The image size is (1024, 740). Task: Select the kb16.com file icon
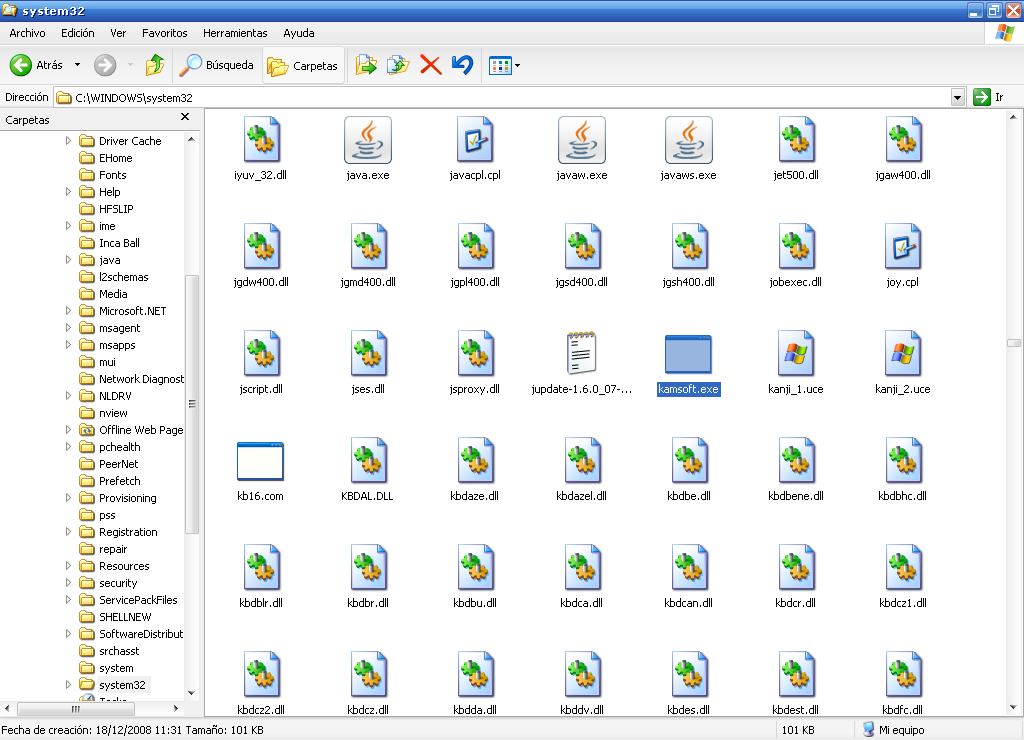[x=260, y=461]
